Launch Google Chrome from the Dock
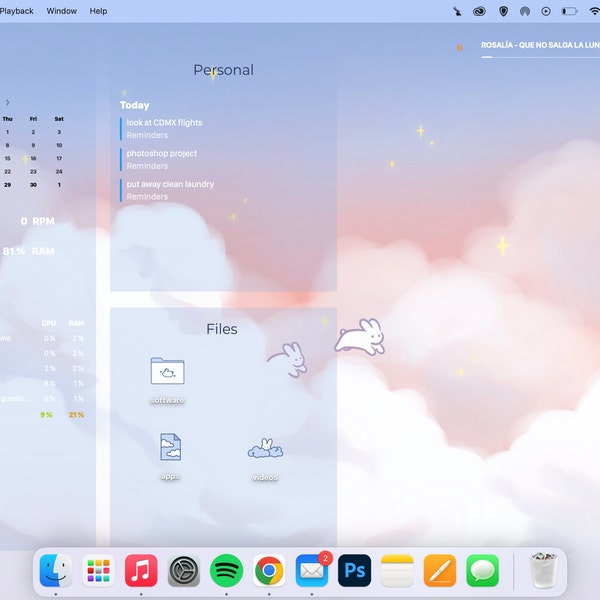 pyautogui.click(x=269, y=571)
